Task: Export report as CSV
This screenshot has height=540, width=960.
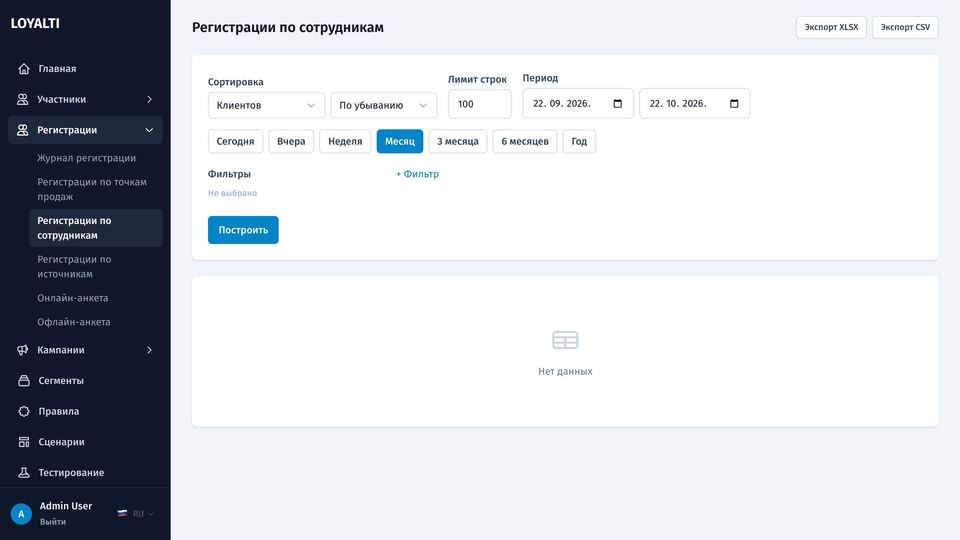Action: click(905, 27)
